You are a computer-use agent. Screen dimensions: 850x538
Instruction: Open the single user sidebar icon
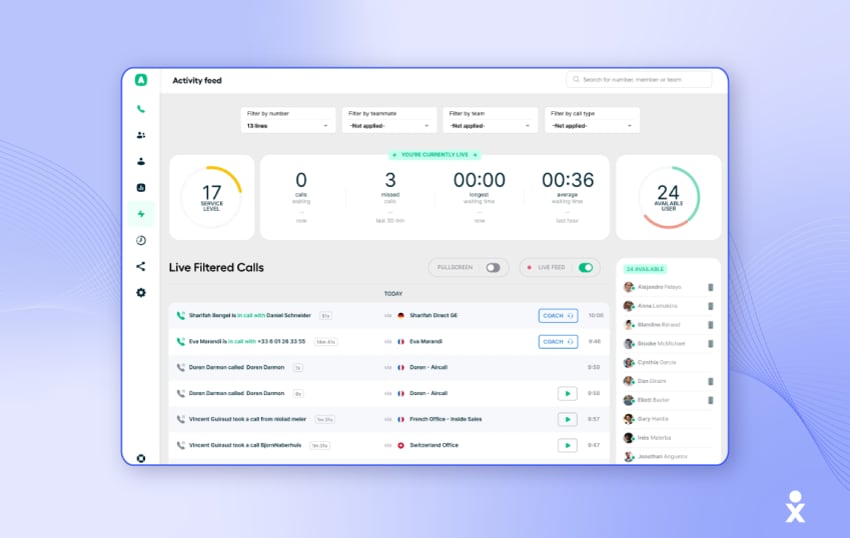pyautogui.click(x=141, y=161)
